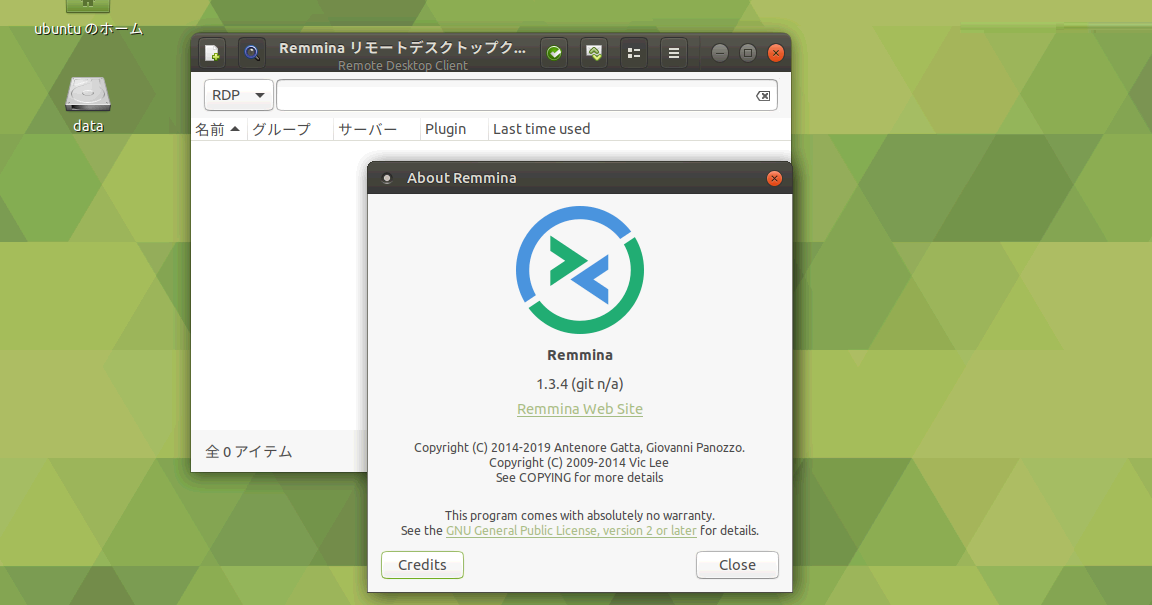Switch the connection list view mode
This screenshot has height=605, width=1152.
pos(633,52)
